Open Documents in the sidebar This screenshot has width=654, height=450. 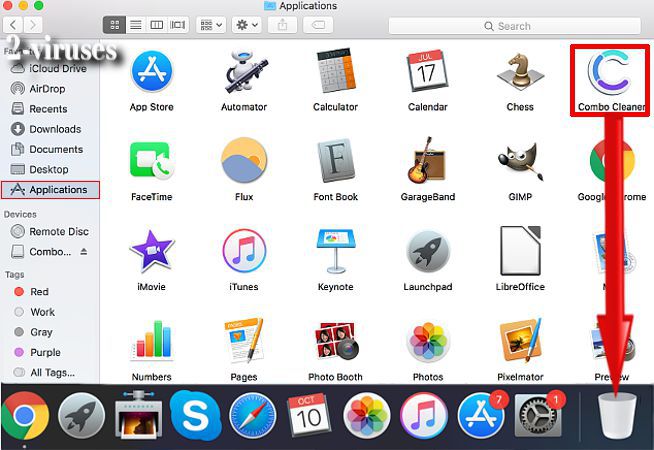point(49,149)
